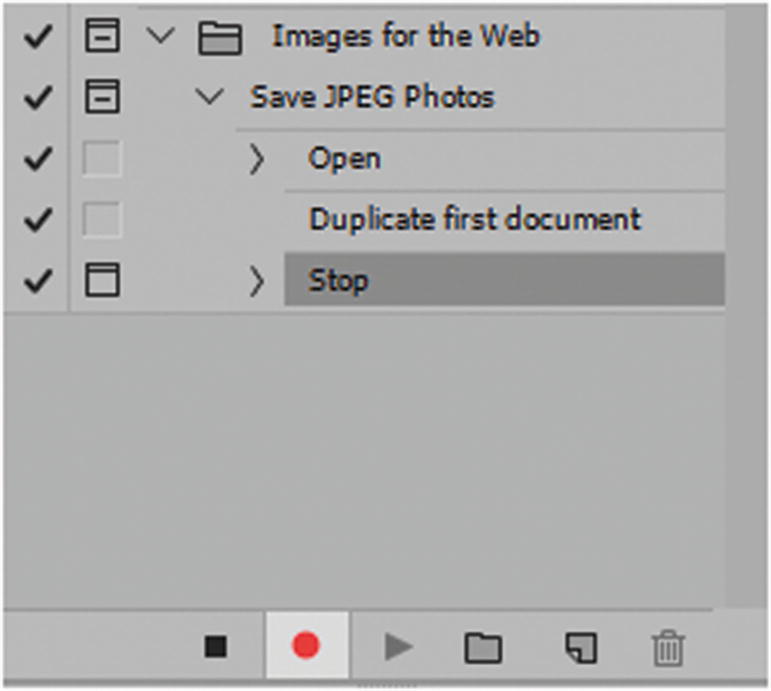
Task: Toggle dialog icon for Images for the Web
Action: [x=102, y=37]
